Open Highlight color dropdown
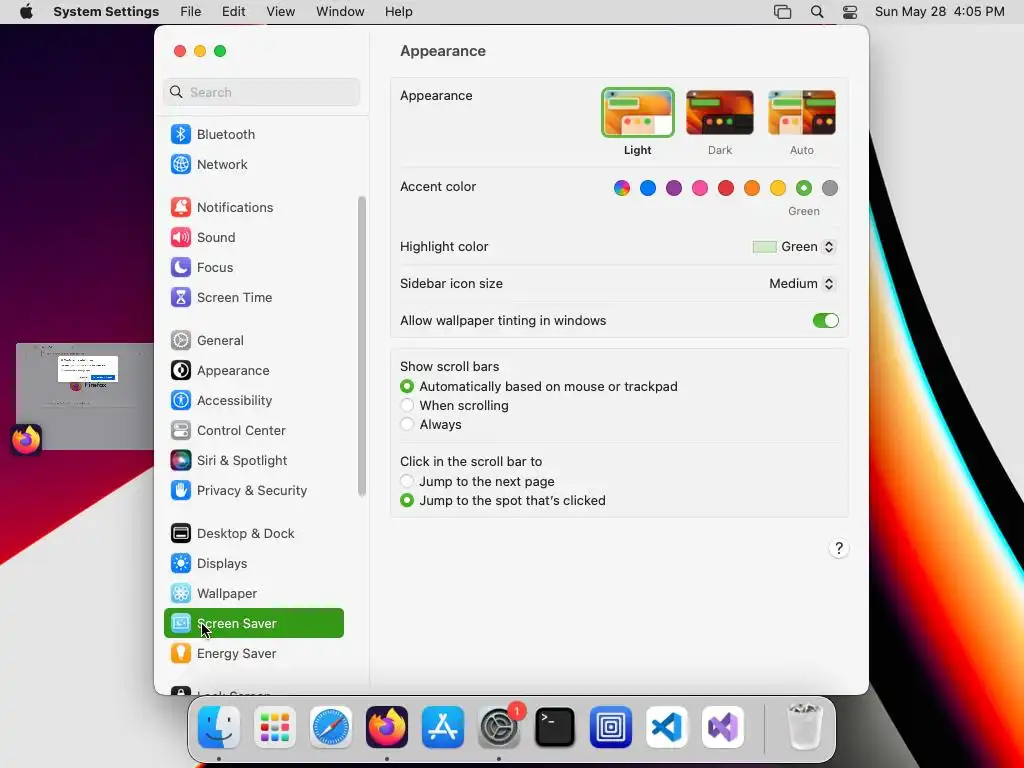 coord(793,247)
